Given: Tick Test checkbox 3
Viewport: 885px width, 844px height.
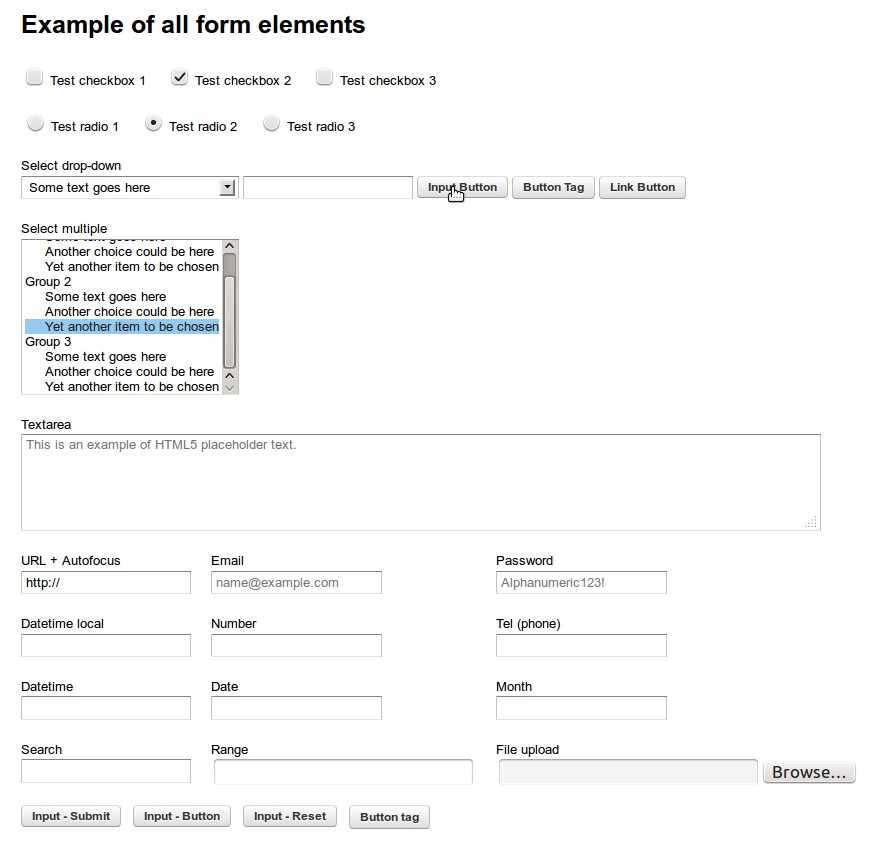Looking at the screenshot, I should pos(325,77).
